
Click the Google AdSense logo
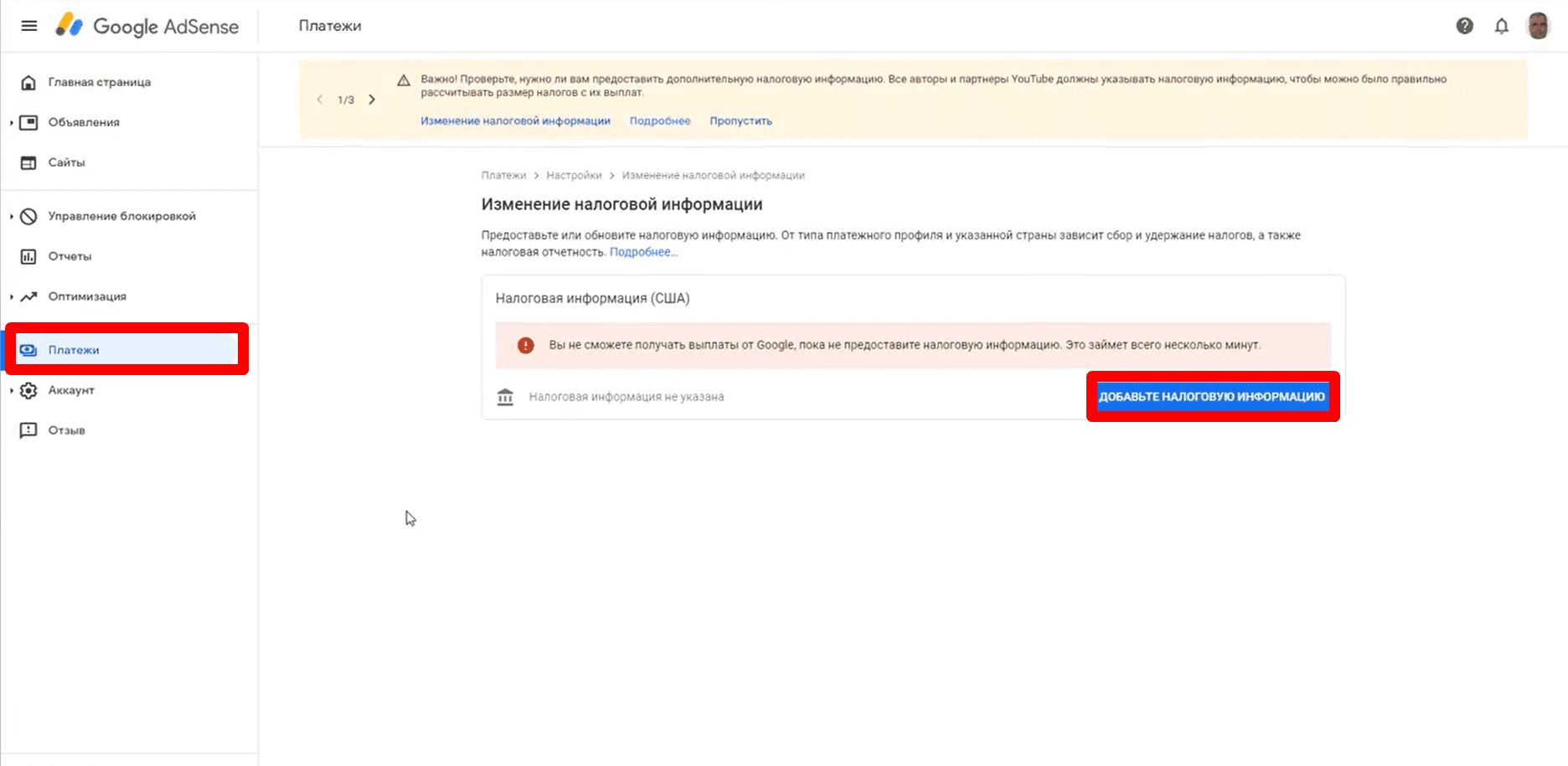tap(147, 26)
